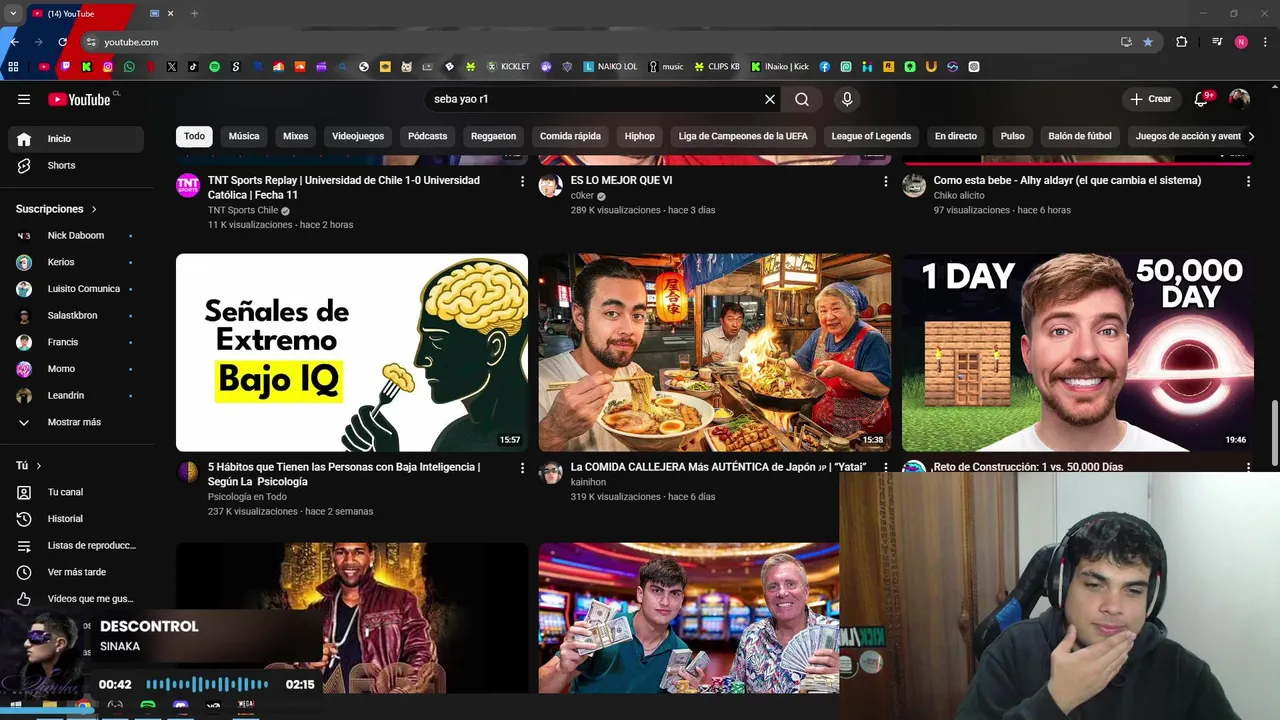Open options for TNT Sports Replay video

pos(522,181)
